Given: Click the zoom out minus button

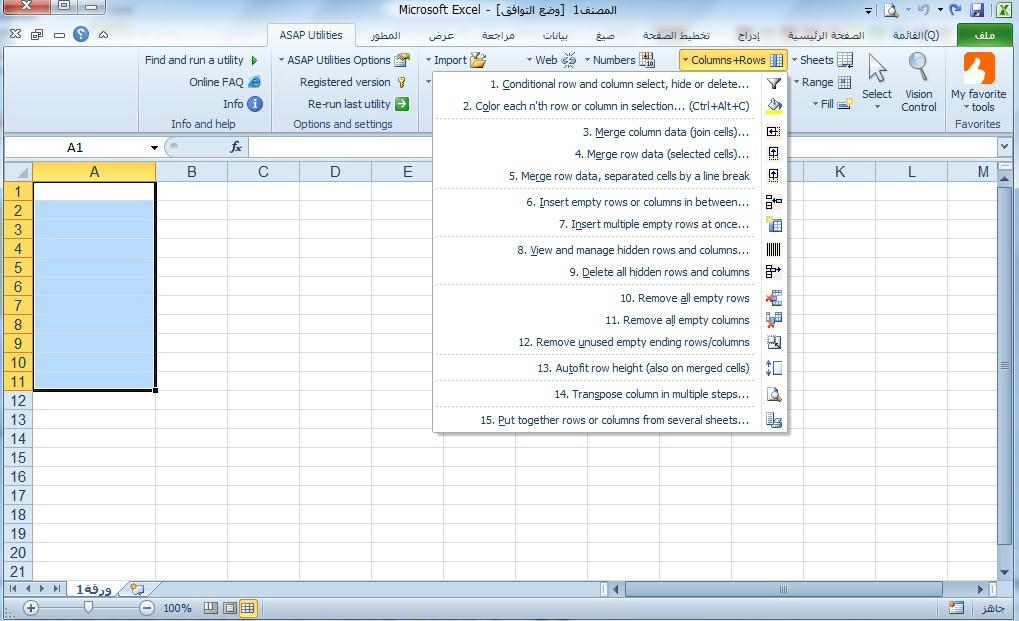Looking at the screenshot, I should [x=147, y=608].
